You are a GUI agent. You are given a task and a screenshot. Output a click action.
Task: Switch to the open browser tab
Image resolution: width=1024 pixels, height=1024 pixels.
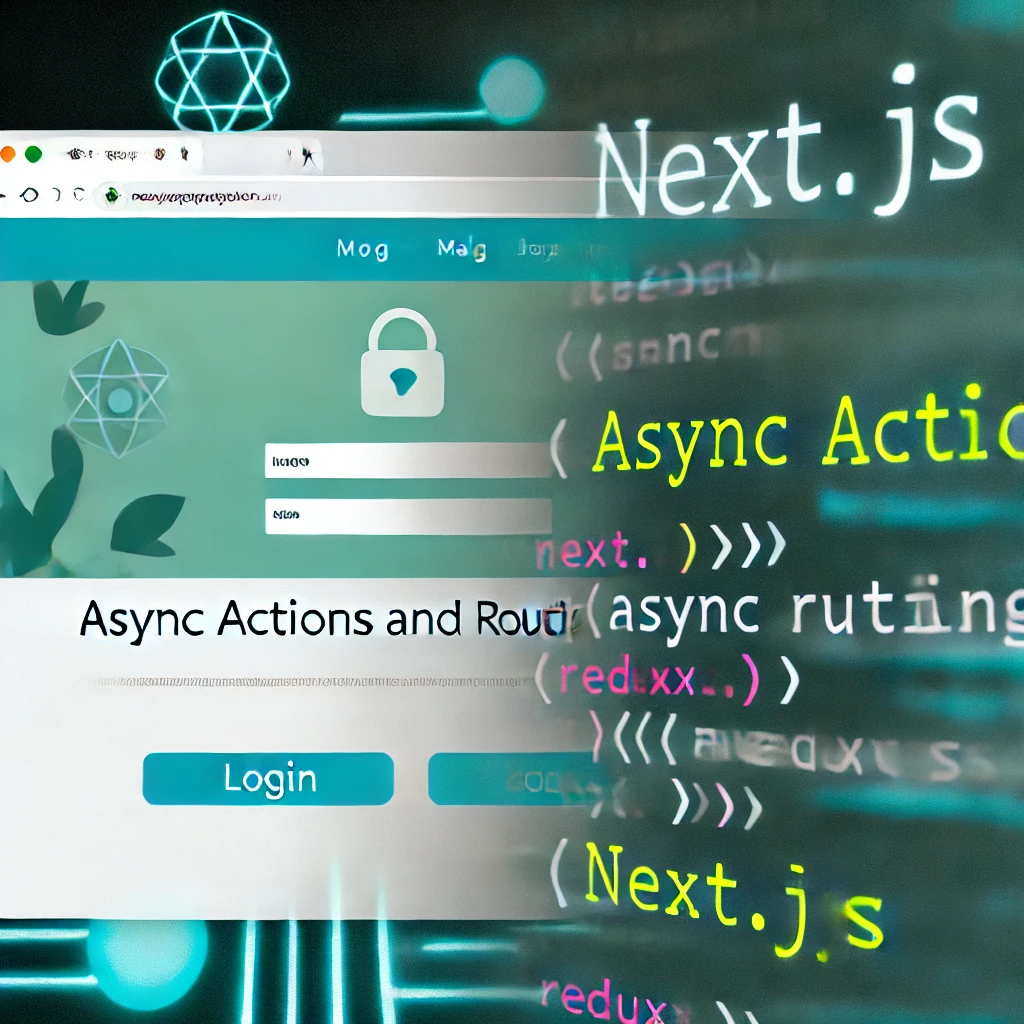click(120, 152)
